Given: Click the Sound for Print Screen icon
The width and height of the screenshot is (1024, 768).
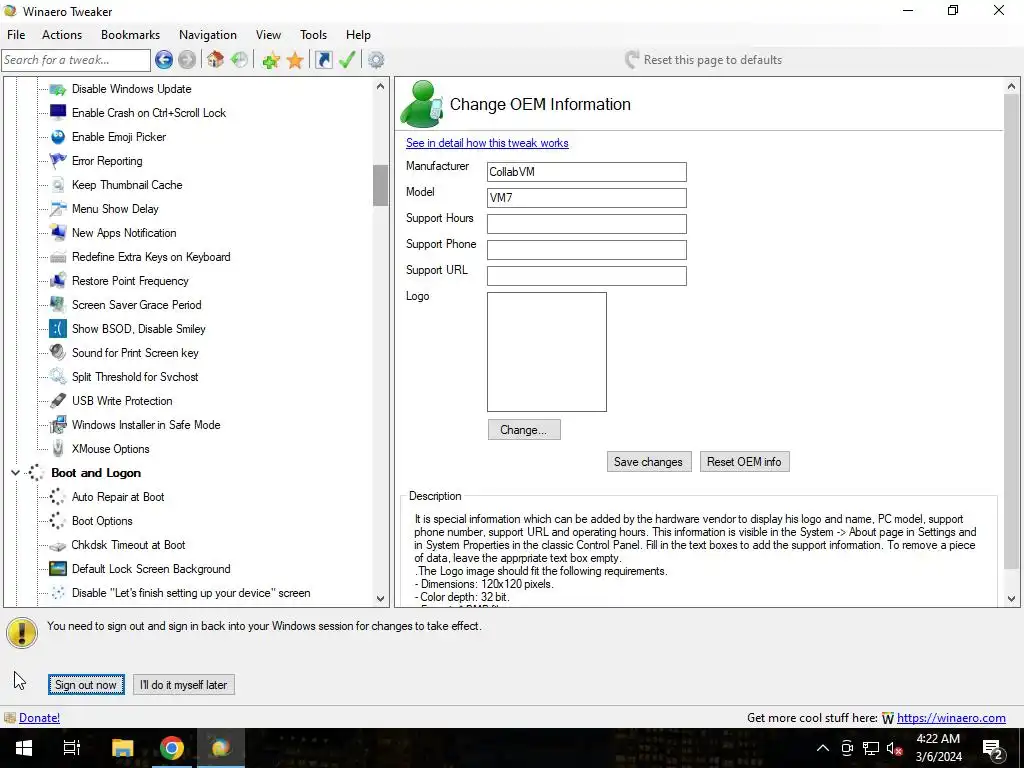Looking at the screenshot, I should click(x=57, y=353).
